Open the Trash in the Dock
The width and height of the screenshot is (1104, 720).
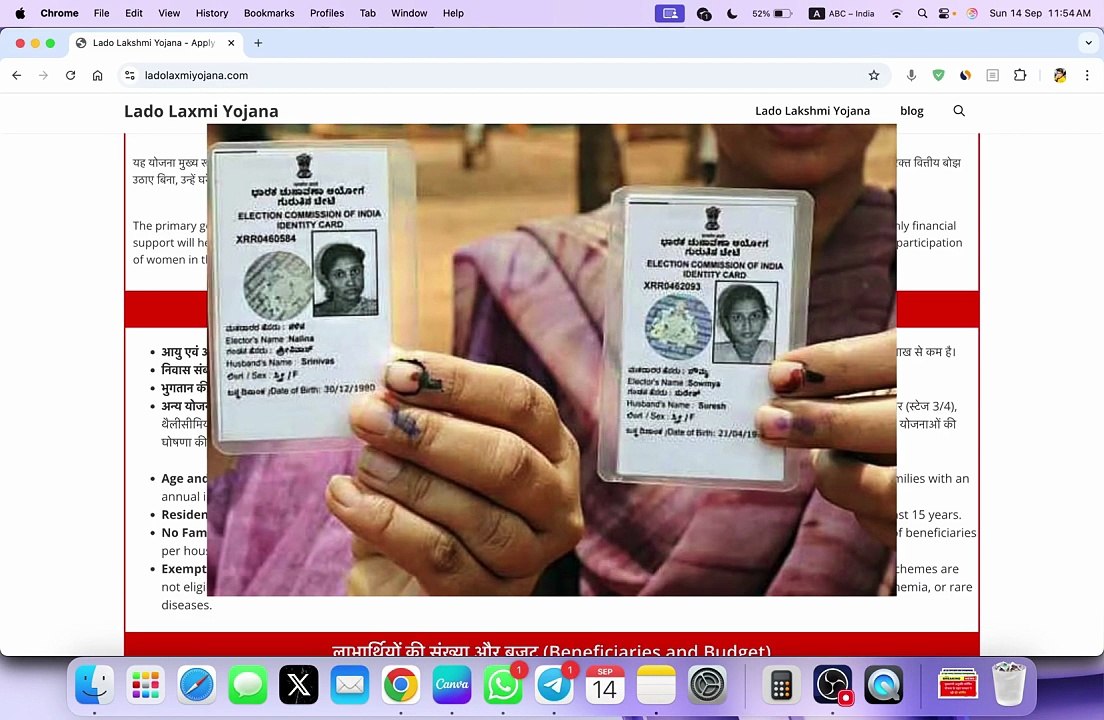[1009, 684]
